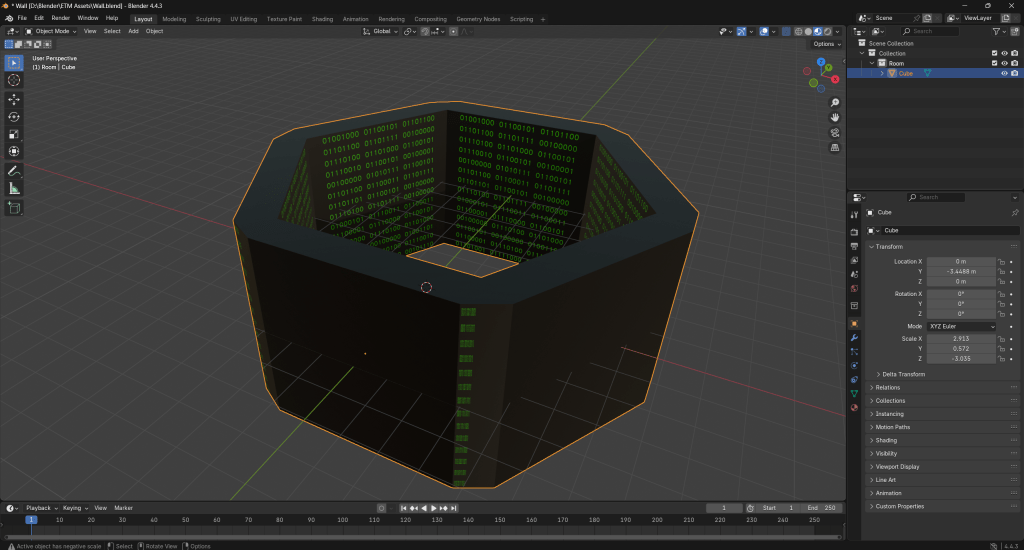Open the XYZ Euler rotation mode dropdown
1024x550 pixels.
pyautogui.click(x=962, y=326)
